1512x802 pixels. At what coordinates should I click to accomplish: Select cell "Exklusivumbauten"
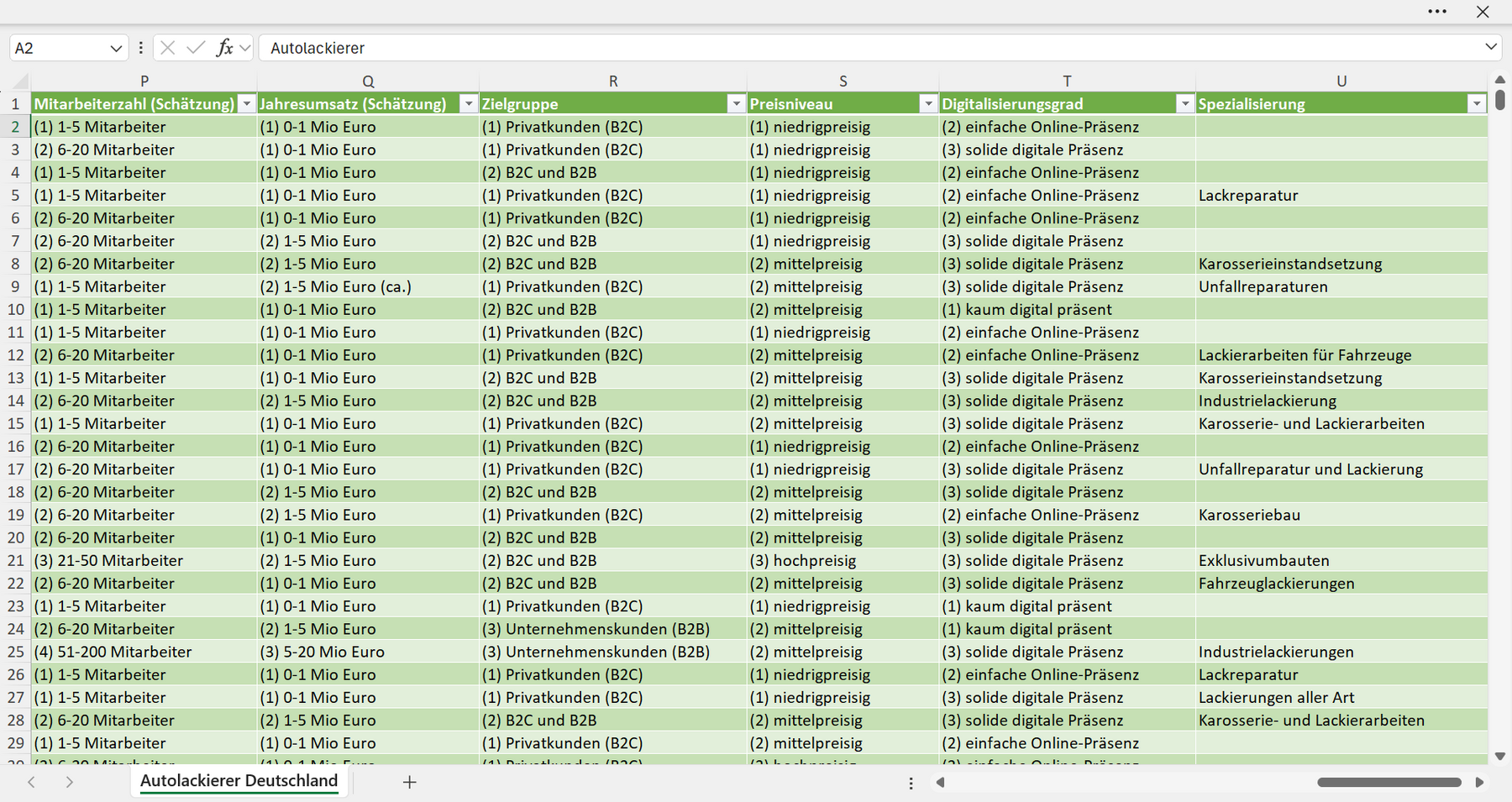(1341, 560)
